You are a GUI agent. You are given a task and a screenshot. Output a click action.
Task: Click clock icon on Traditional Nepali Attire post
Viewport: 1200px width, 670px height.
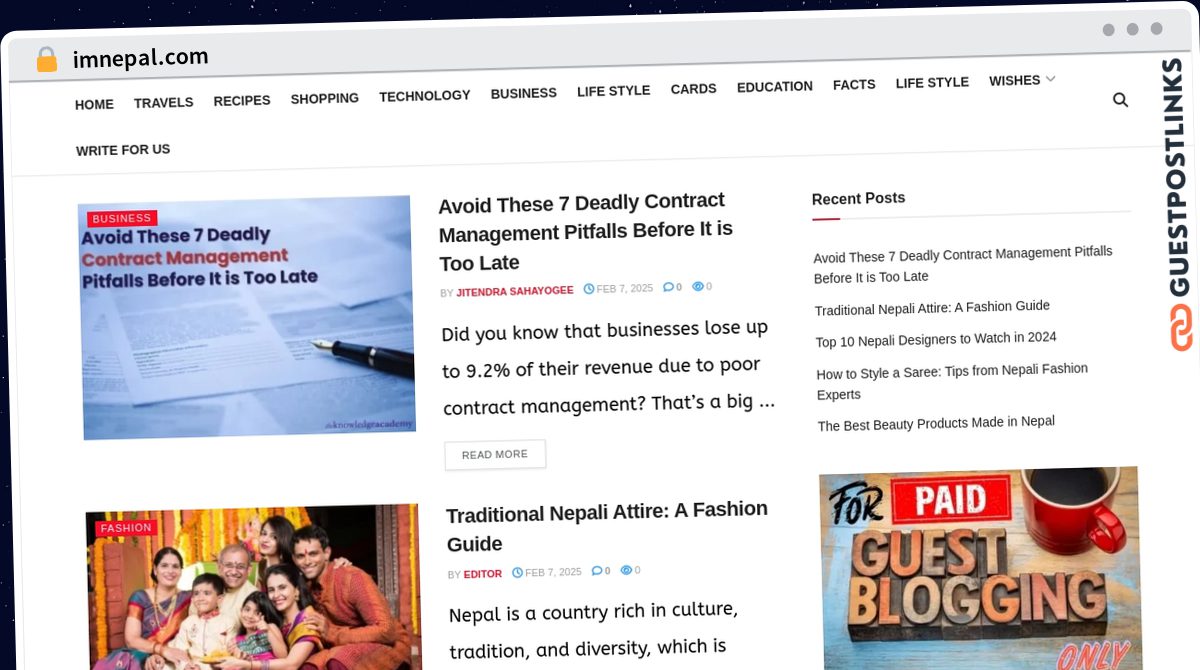[517, 573]
